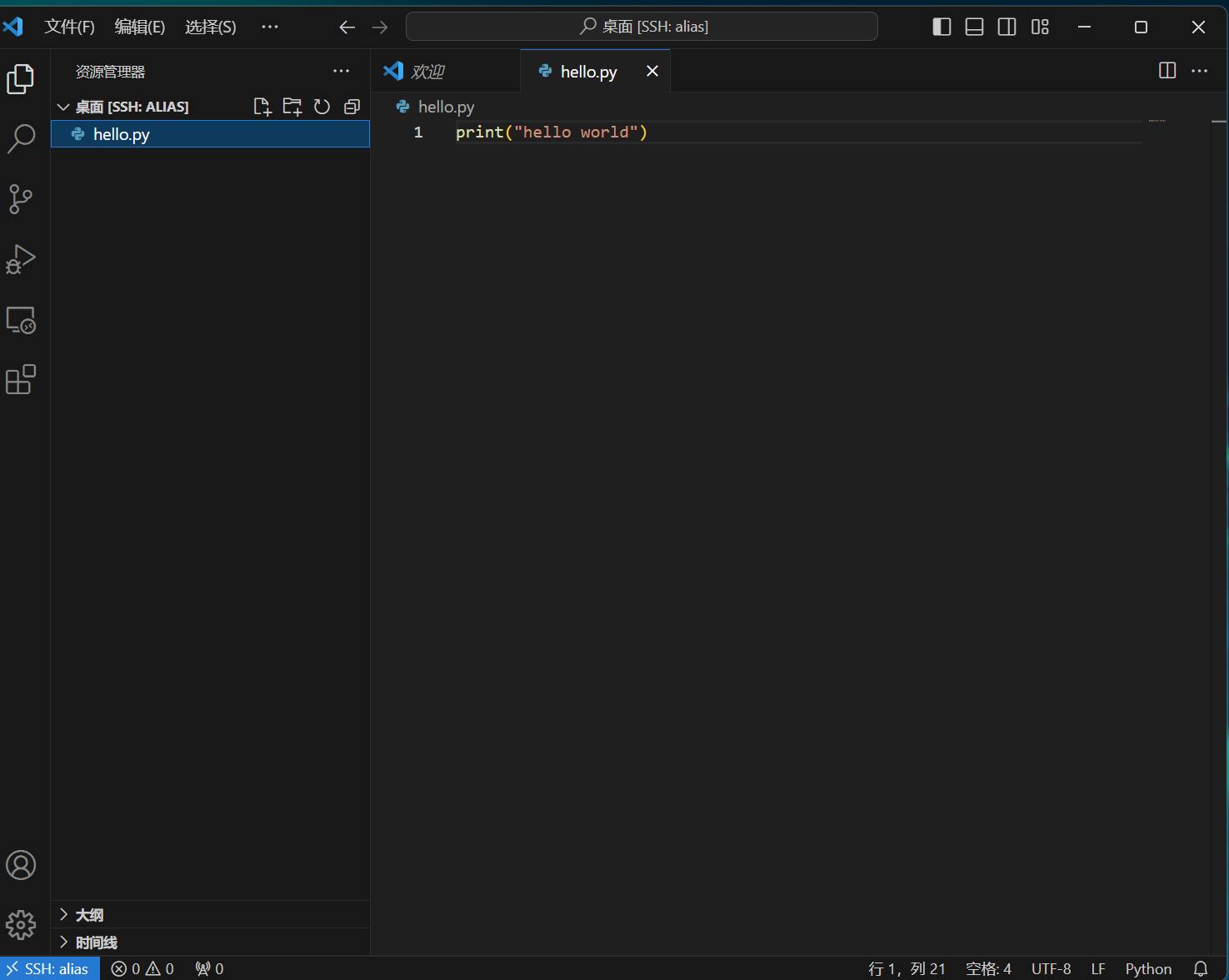1229x980 pixels.
Task: Click the VS Code logo in title bar
Action: pyautogui.click(x=13, y=27)
